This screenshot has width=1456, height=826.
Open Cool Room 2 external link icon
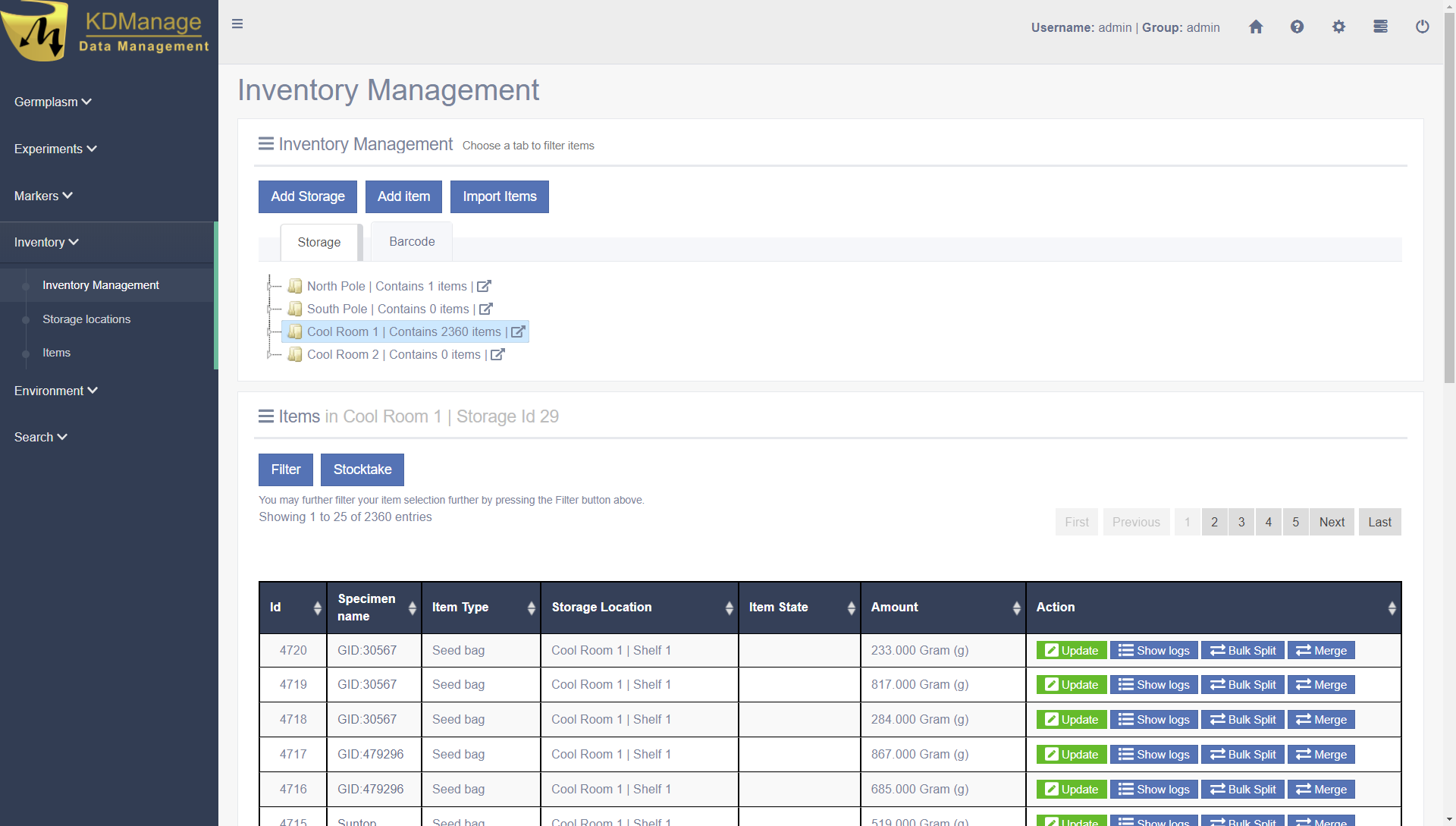(497, 354)
